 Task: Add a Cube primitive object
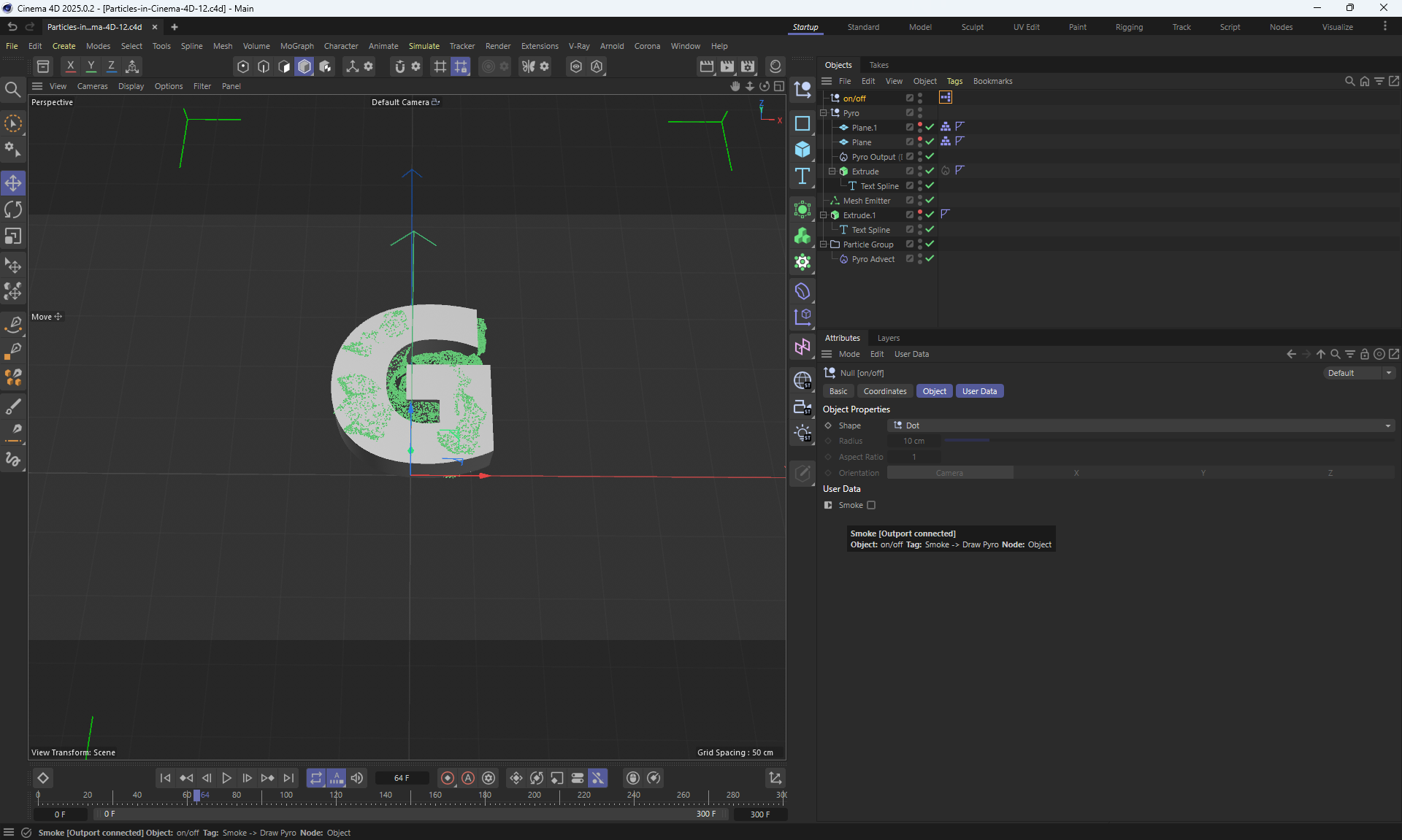point(802,150)
